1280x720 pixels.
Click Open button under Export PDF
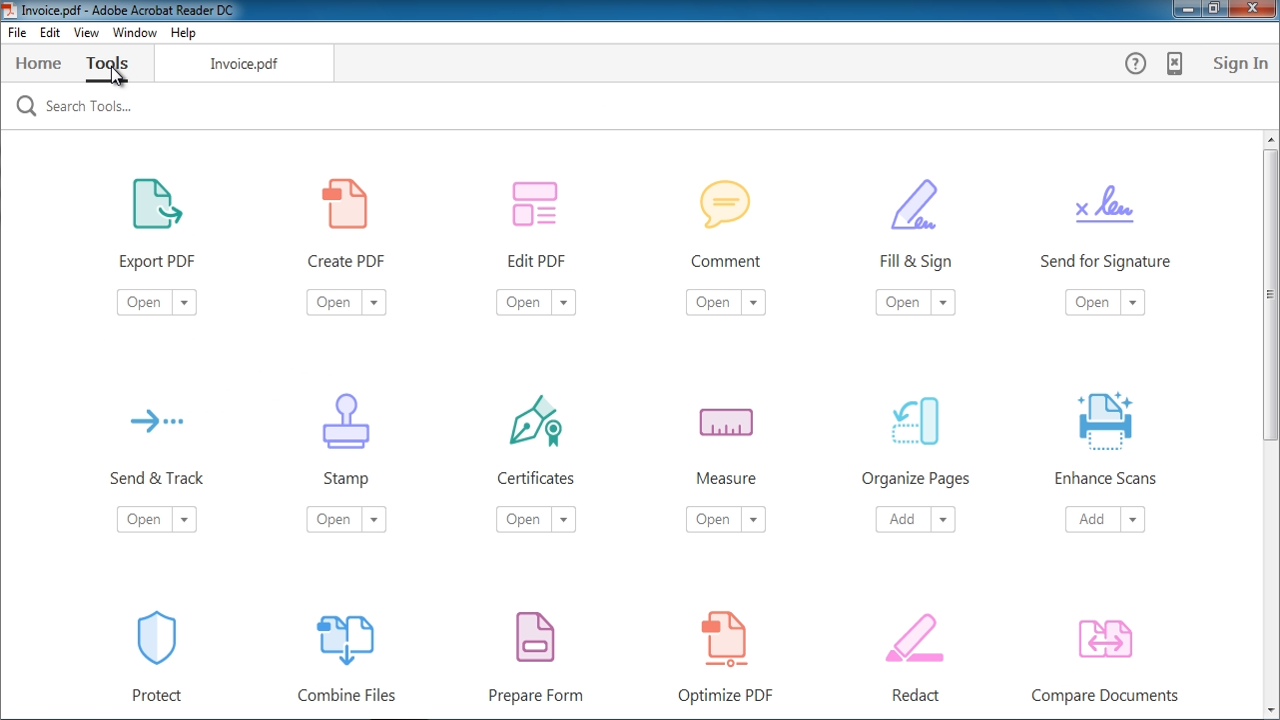pyautogui.click(x=144, y=303)
